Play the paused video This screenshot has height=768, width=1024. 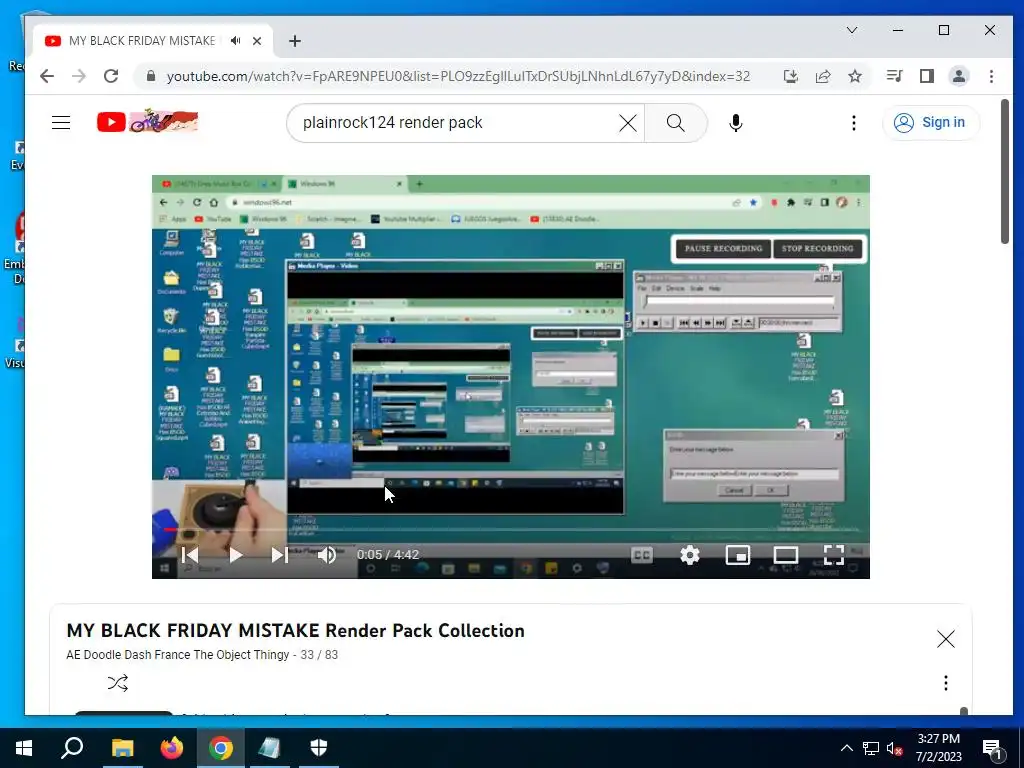(x=235, y=555)
